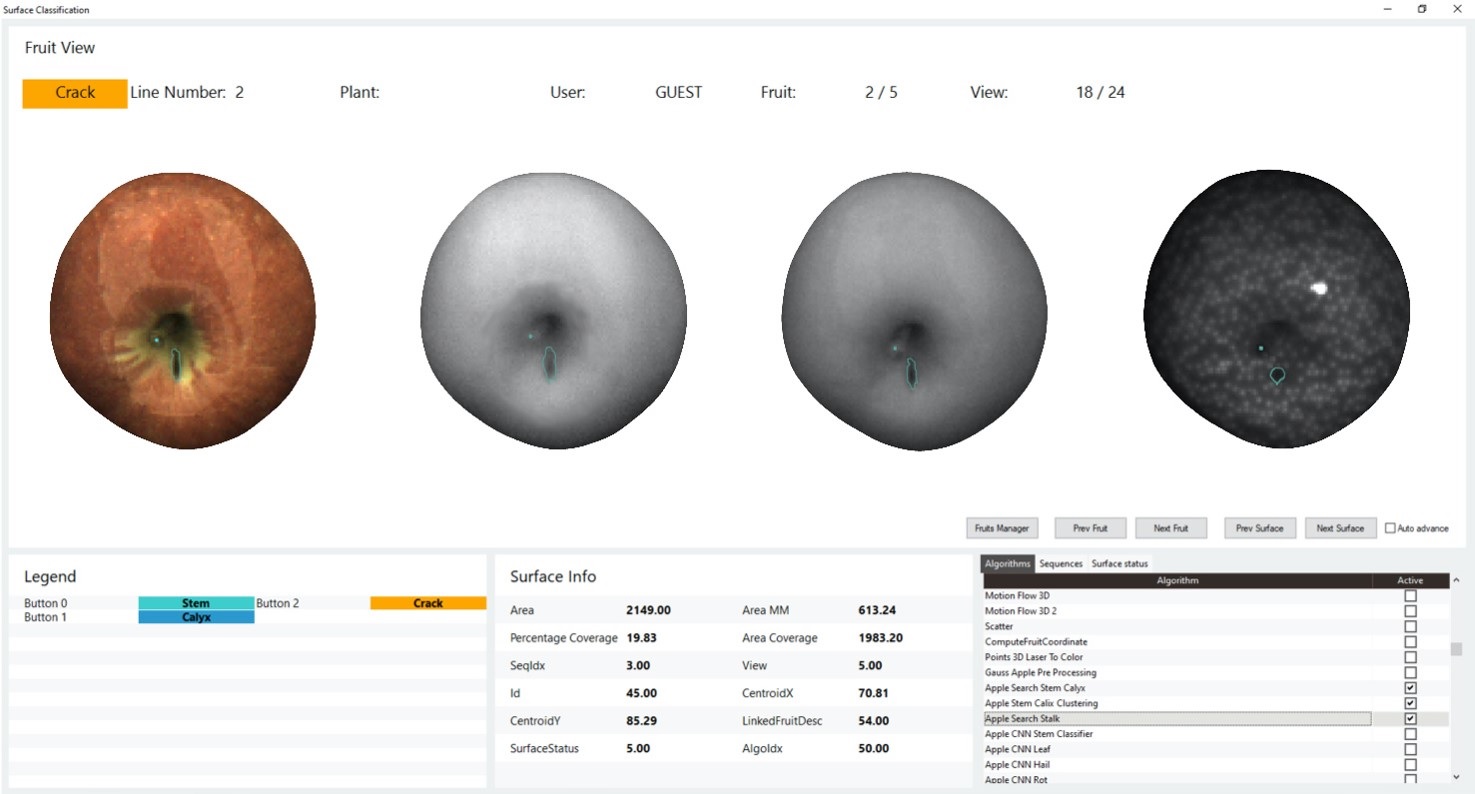Go to the Next Fruit

1170,528
